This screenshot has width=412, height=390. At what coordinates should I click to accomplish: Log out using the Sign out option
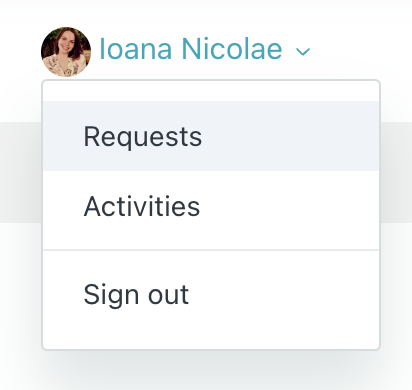(211, 294)
